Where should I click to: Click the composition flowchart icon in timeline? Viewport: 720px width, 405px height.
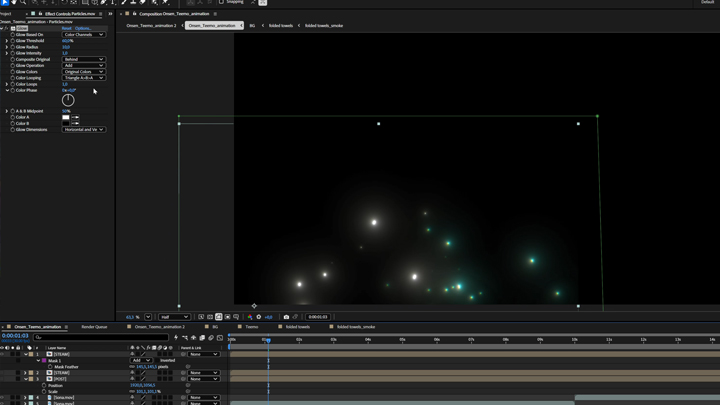[185, 338]
